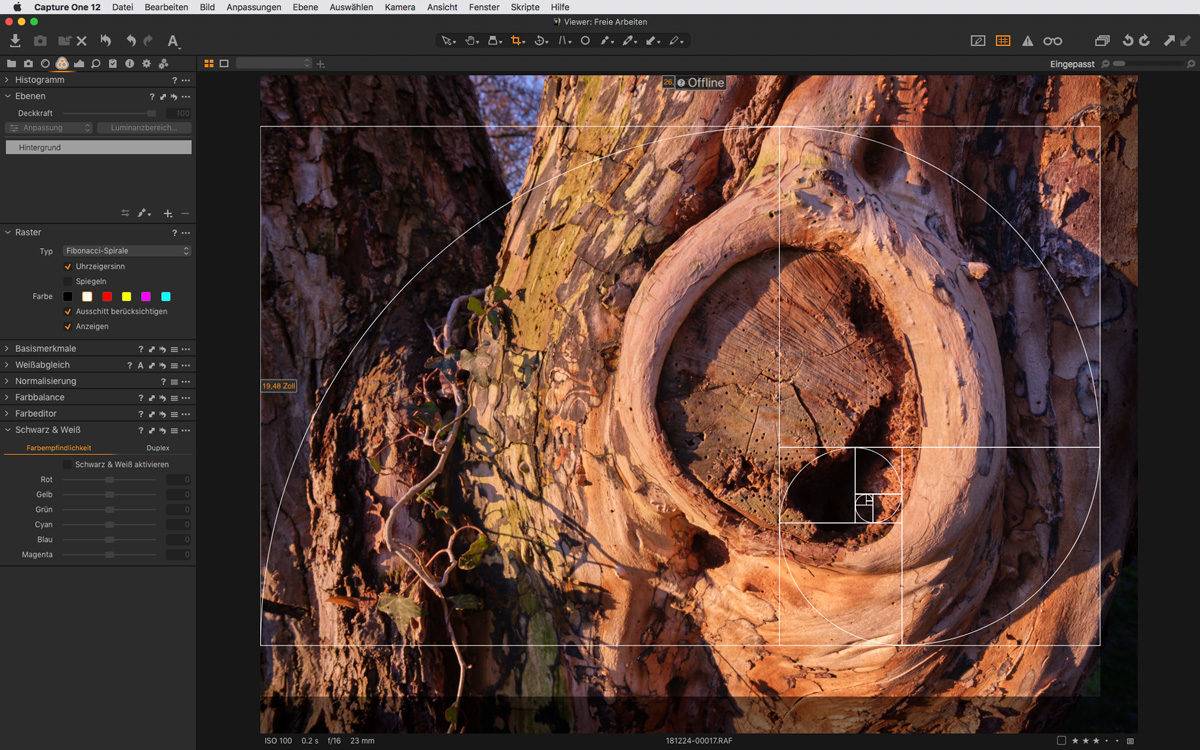Select the Rotate straighten cursor tool
Image resolution: width=1200 pixels, height=750 pixels.
pos(541,41)
